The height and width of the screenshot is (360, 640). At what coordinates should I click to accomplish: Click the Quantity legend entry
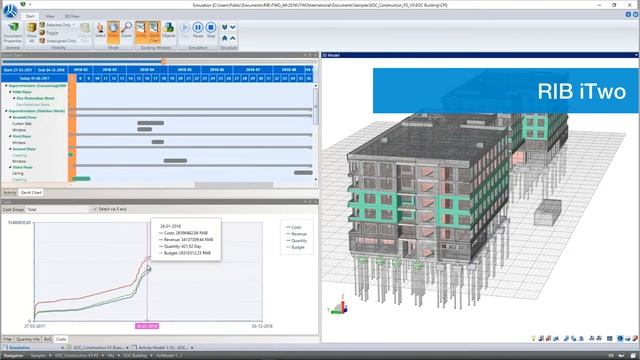296,241
